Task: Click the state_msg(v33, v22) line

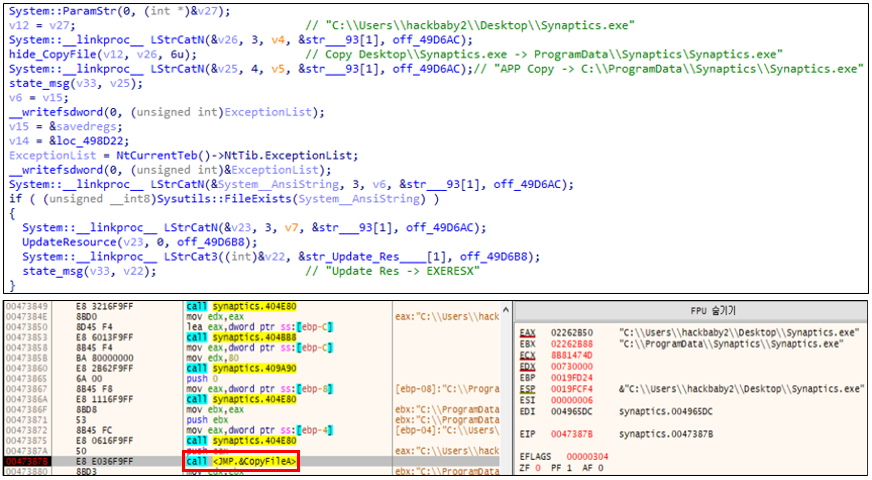Action: [x=89, y=271]
